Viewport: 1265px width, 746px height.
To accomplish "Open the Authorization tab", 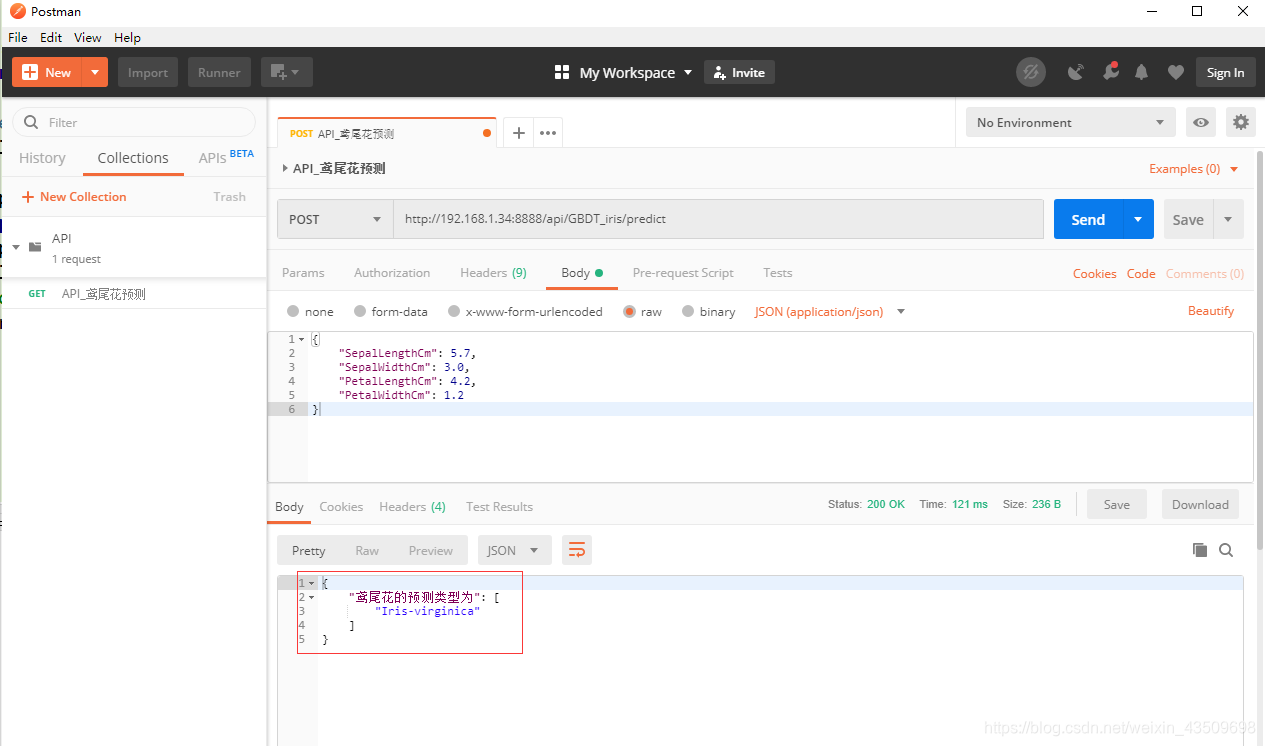I will click(392, 273).
